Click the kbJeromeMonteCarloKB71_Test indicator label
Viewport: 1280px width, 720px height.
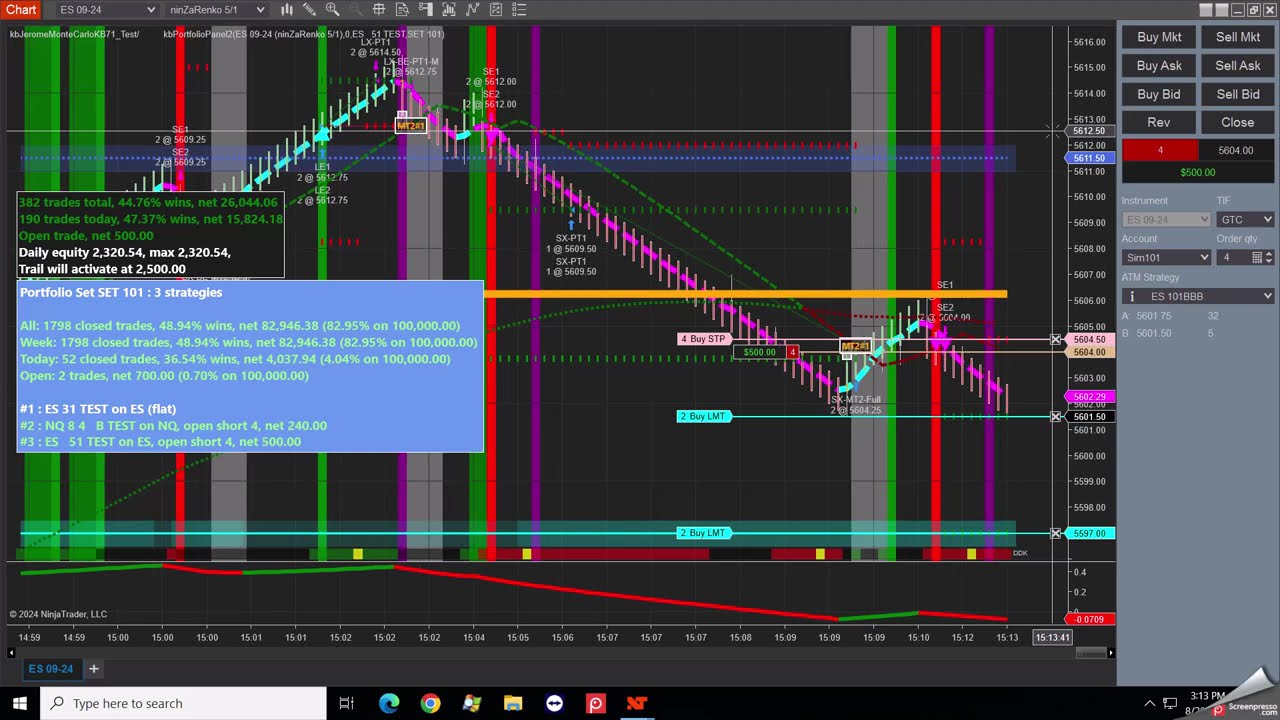tap(74, 34)
